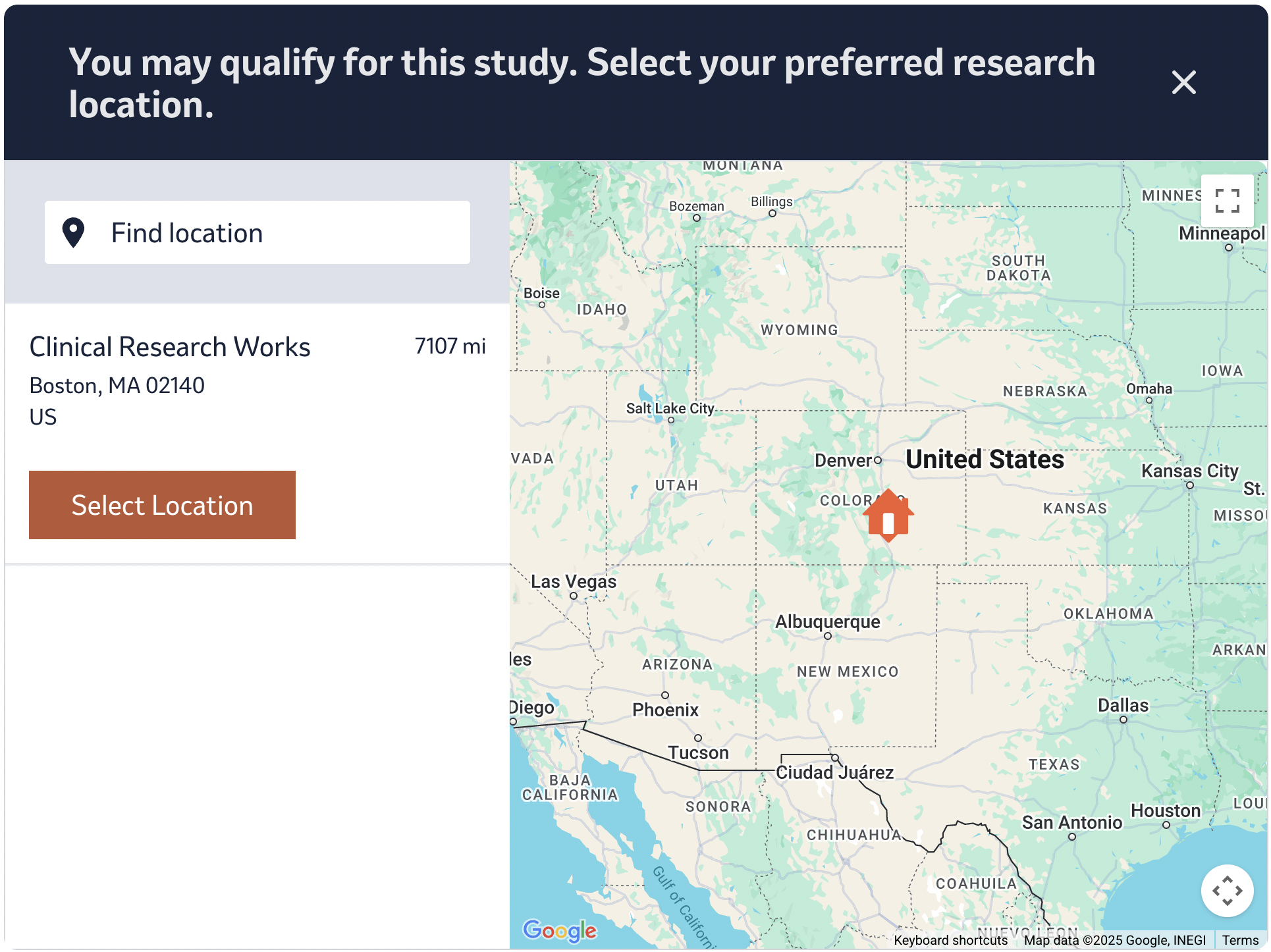Click Dallas city marker on map
1271x952 pixels.
(x=1123, y=720)
